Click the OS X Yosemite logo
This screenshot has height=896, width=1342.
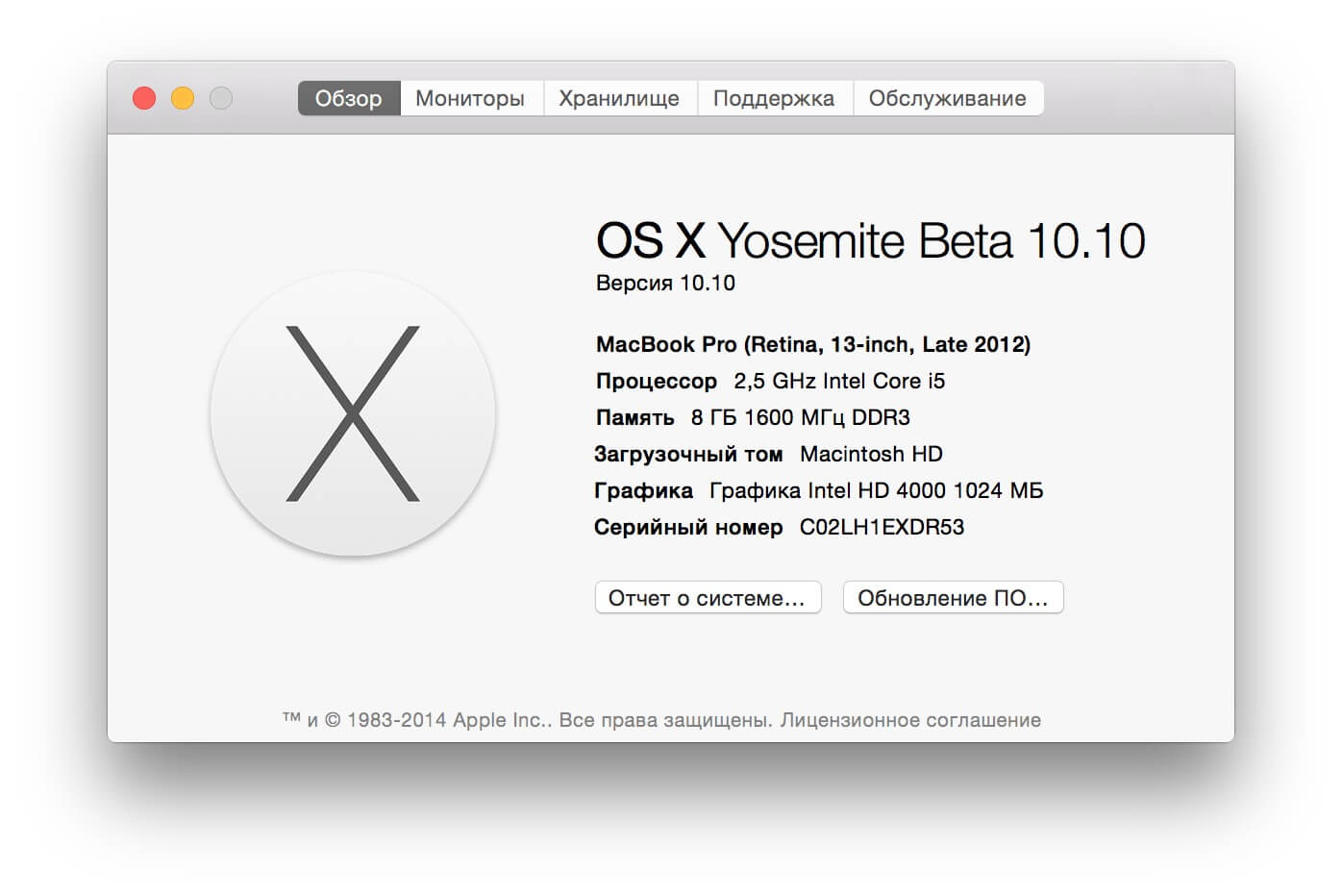click(x=353, y=413)
